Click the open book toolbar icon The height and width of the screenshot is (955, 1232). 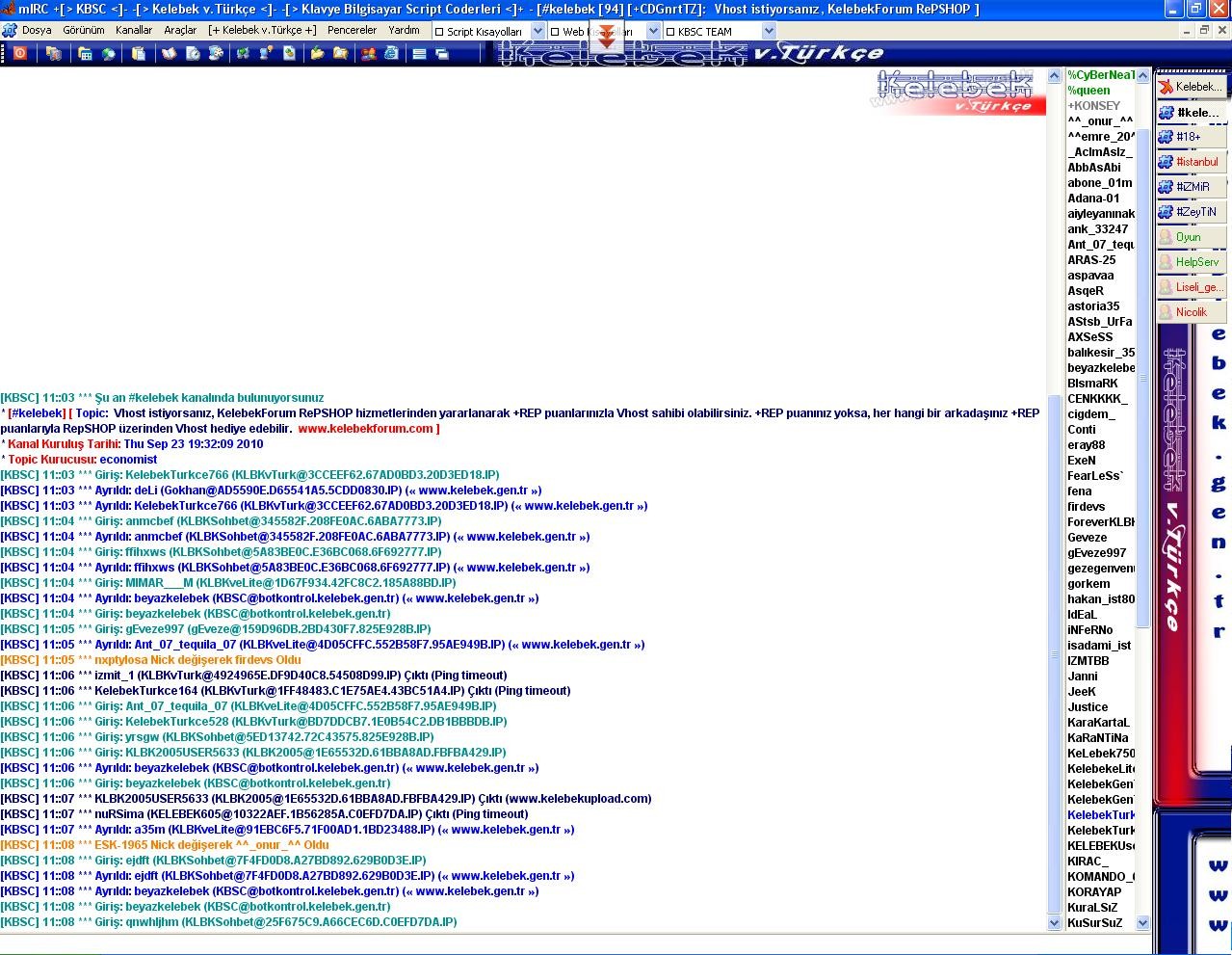pos(170,54)
